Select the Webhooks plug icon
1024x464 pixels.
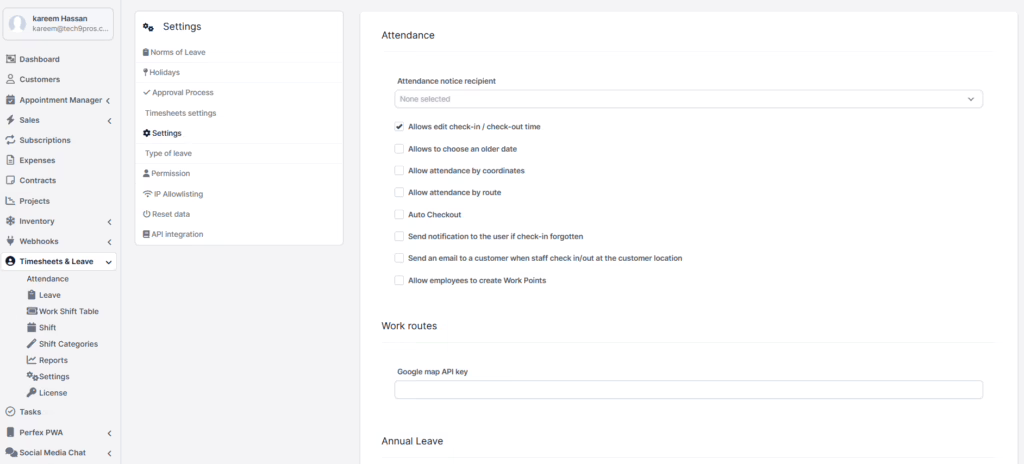[10, 241]
